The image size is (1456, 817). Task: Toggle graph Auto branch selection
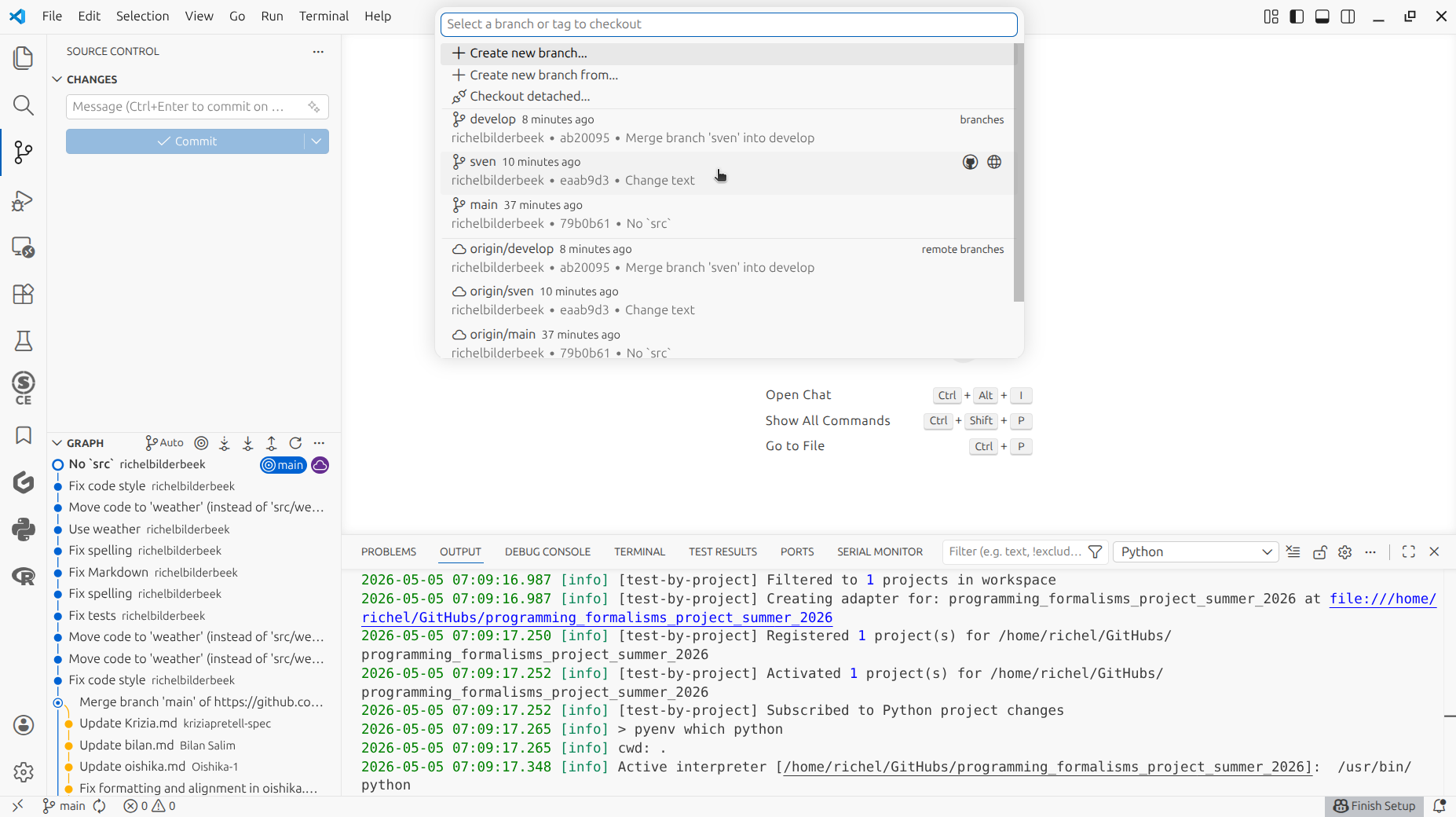[165, 443]
